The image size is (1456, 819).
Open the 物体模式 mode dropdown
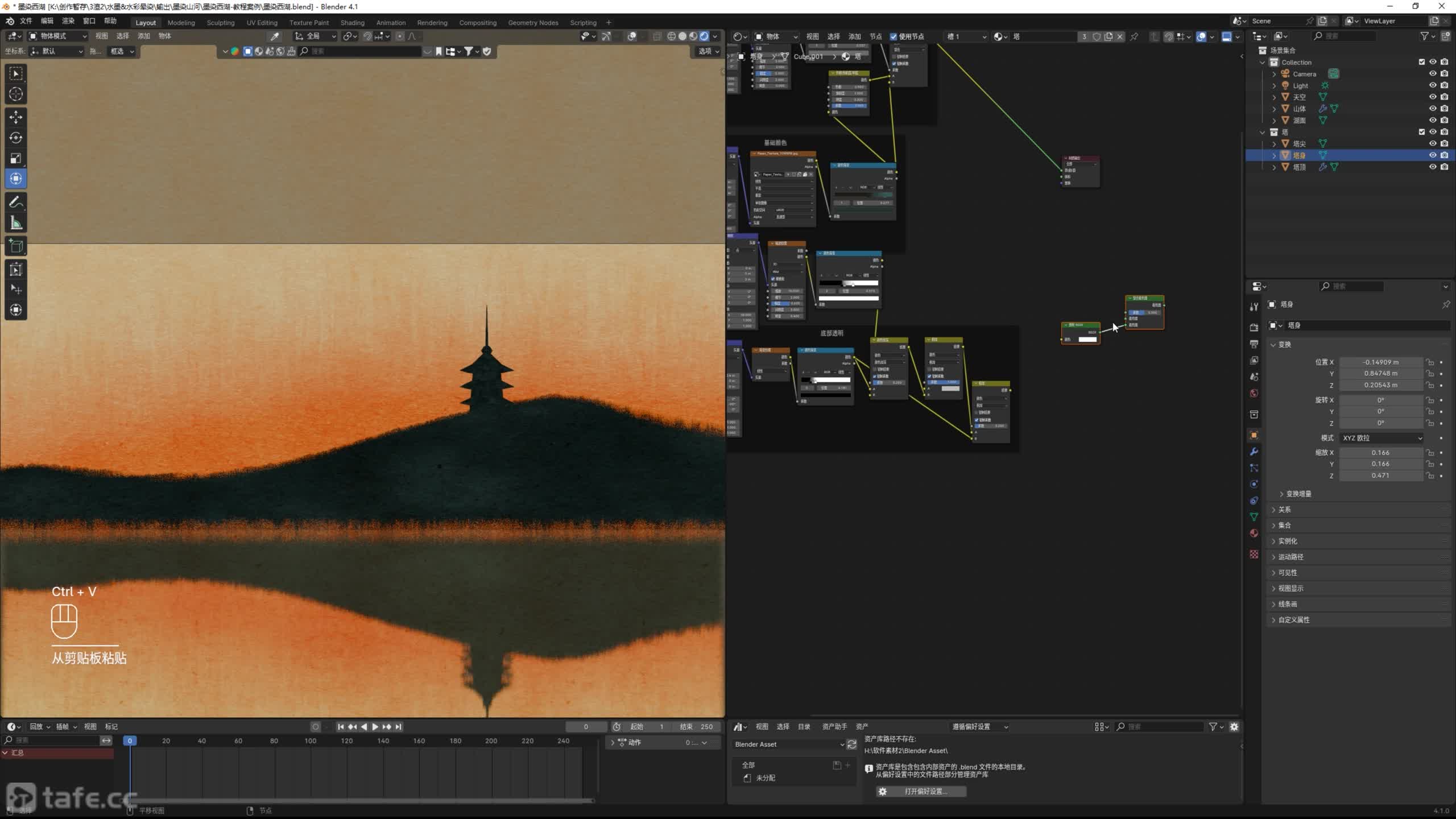58,36
